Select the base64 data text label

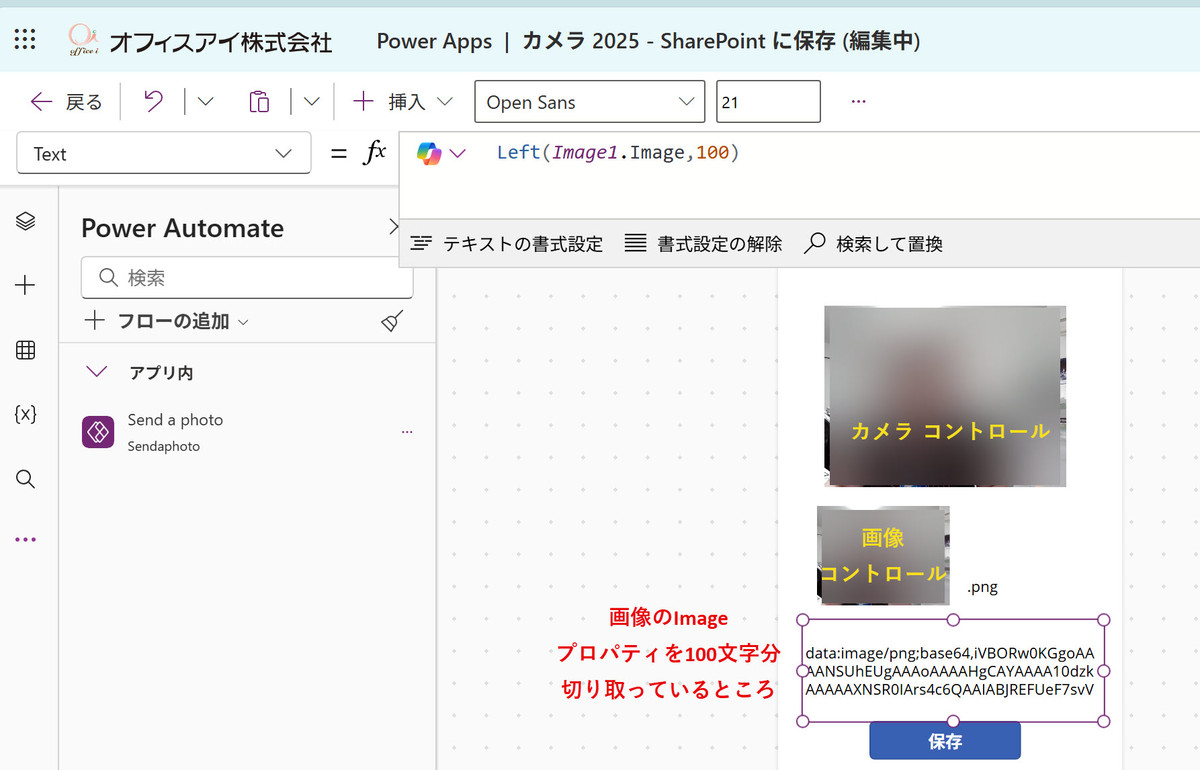tap(953, 671)
